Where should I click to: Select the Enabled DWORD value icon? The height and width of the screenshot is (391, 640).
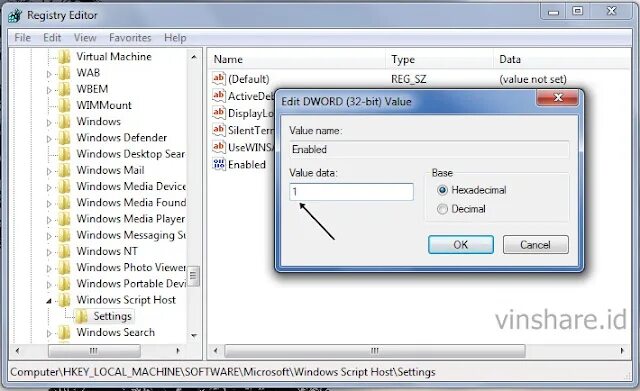click(219, 164)
